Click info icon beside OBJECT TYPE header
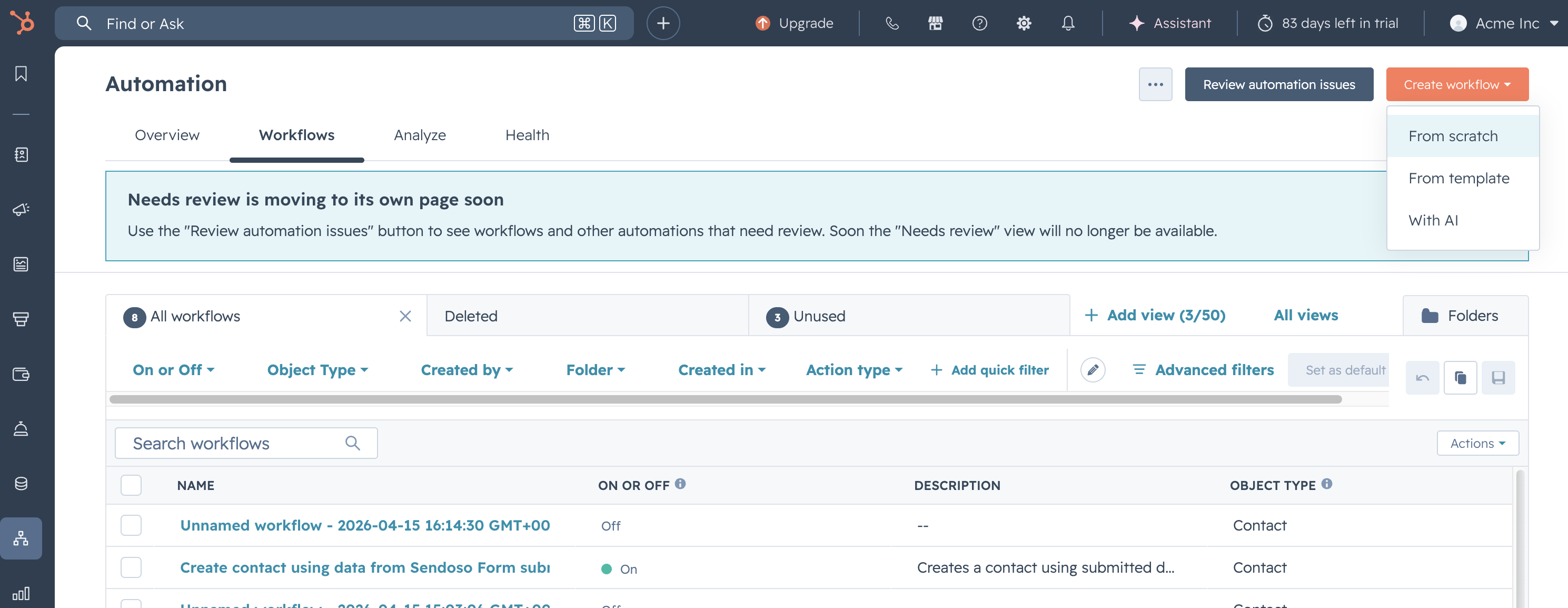 point(1326,484)
